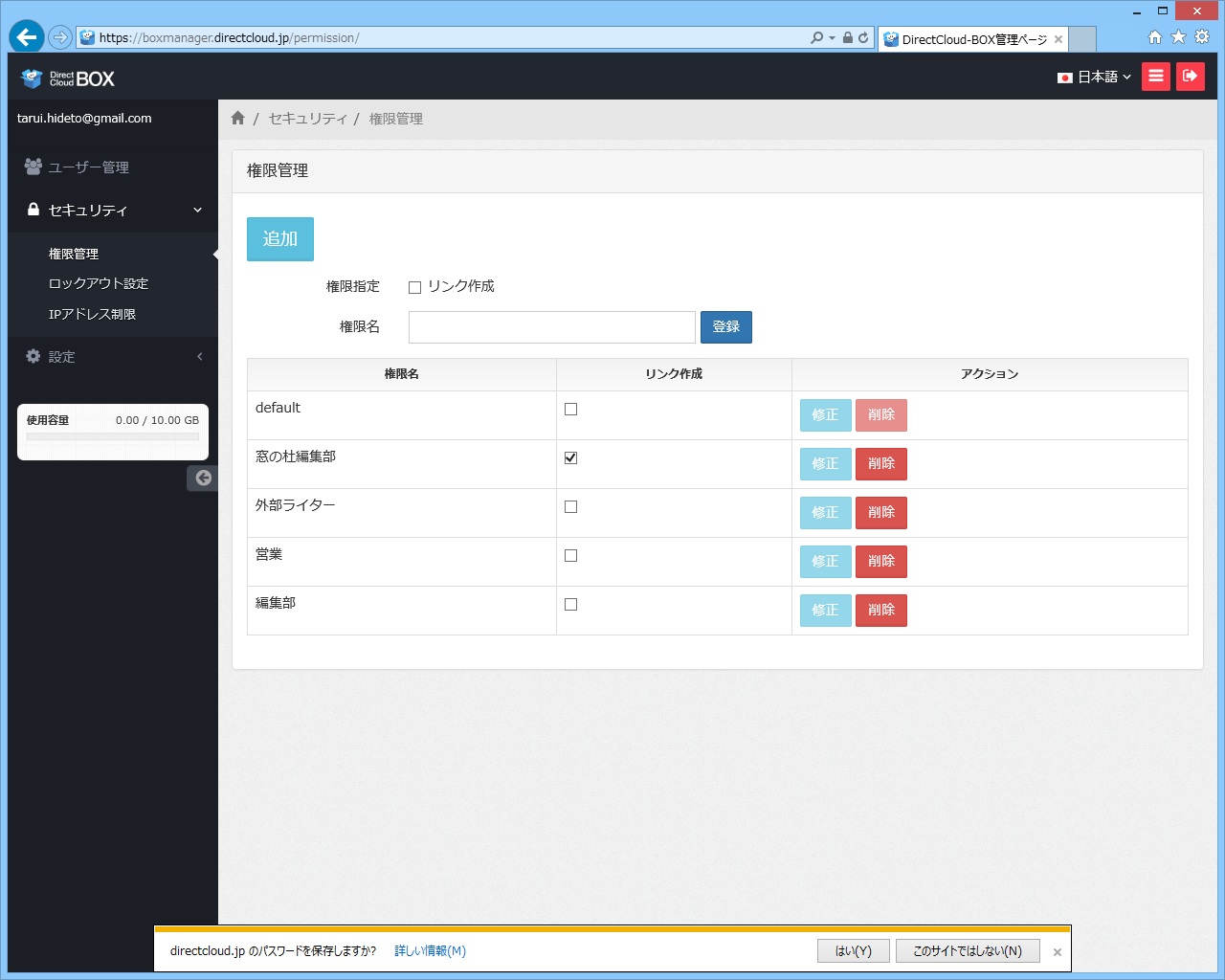Toggle the リンク作成 checkbox for 営業 row
The width and height of the screenshot is (1225, 980).
point(571,556)
